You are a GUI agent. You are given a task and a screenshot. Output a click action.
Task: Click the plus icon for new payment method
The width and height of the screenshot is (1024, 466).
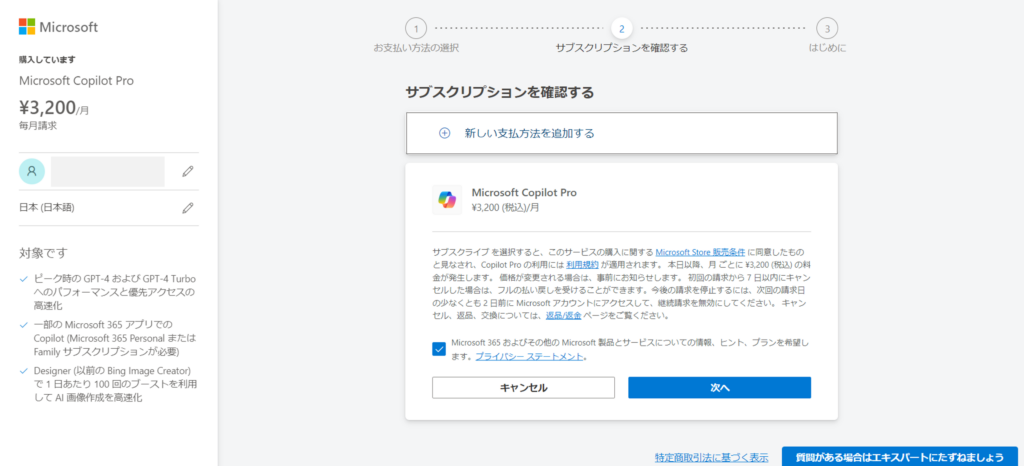click(445, 133)
